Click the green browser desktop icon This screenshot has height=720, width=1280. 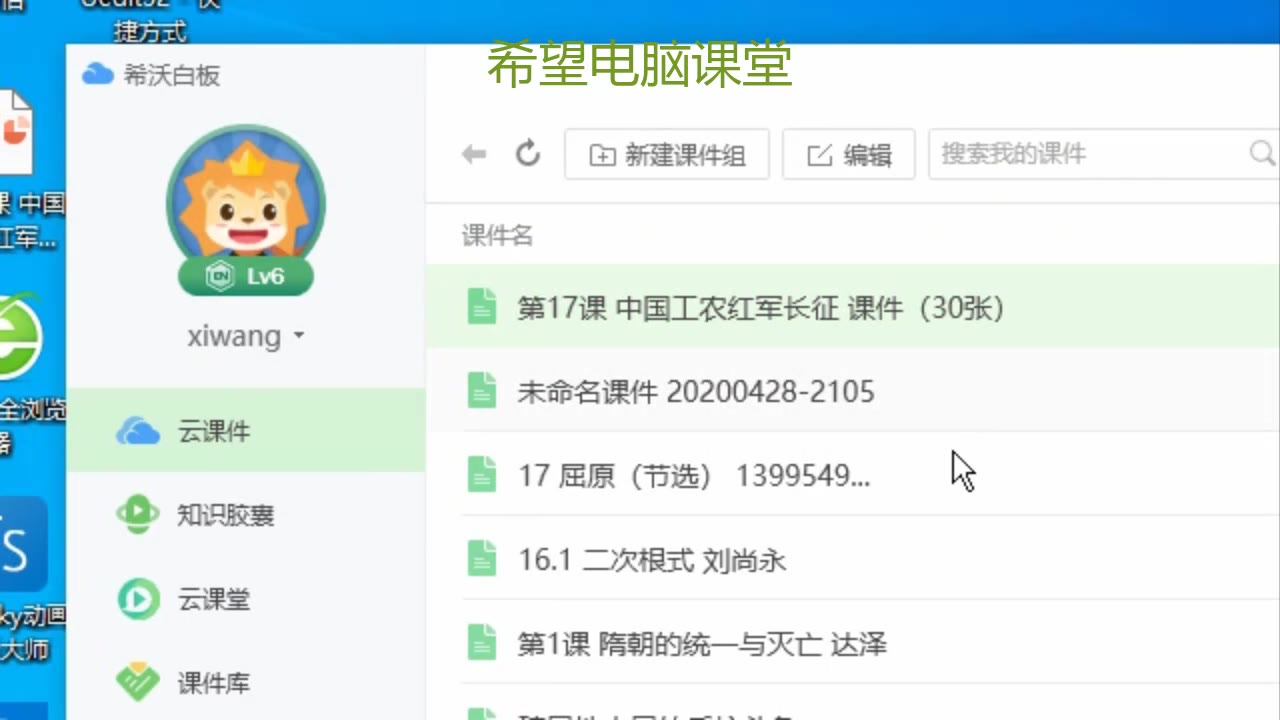point(19,337)
